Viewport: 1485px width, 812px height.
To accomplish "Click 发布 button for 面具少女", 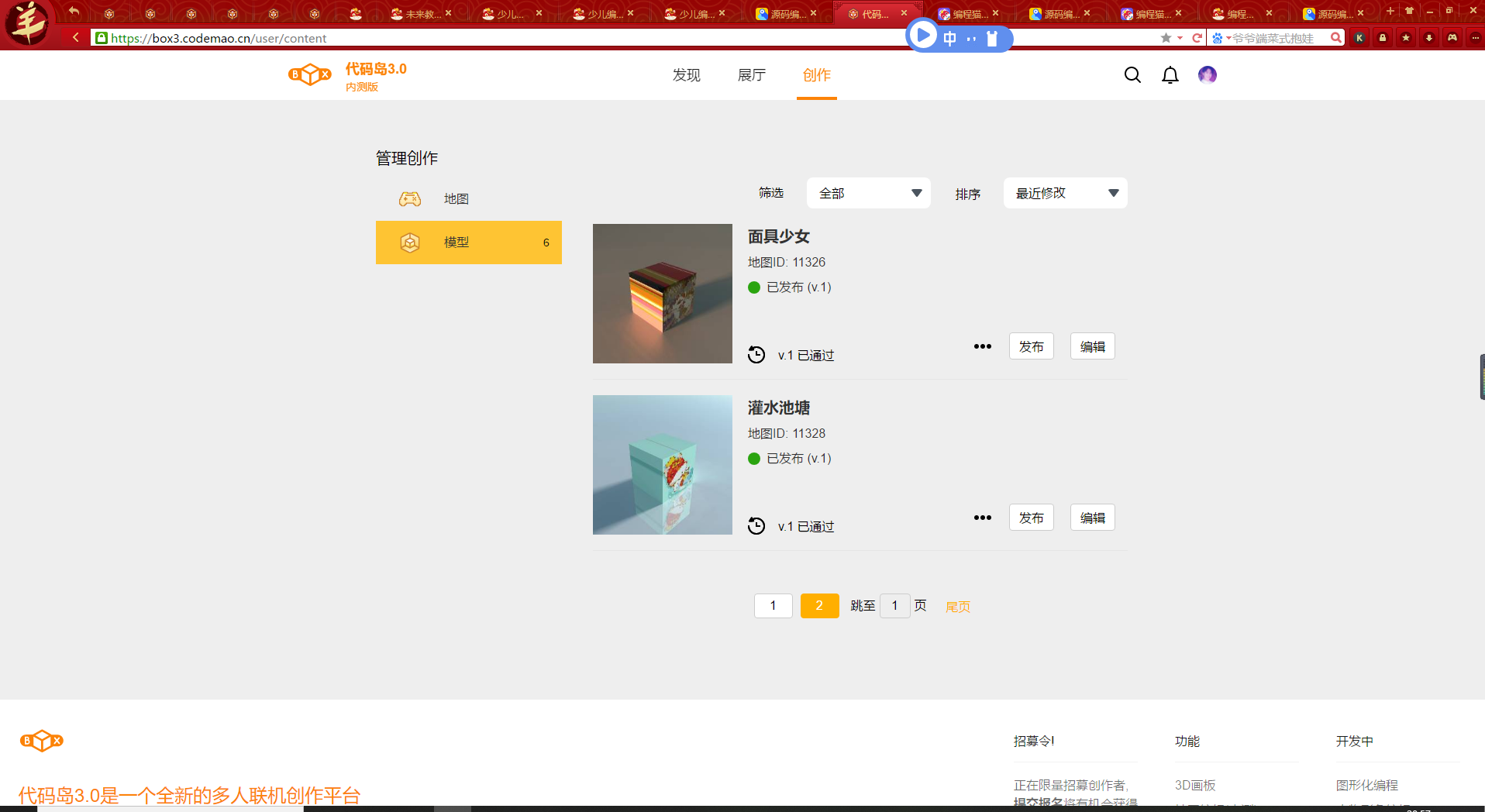I will click(1031, 346).
